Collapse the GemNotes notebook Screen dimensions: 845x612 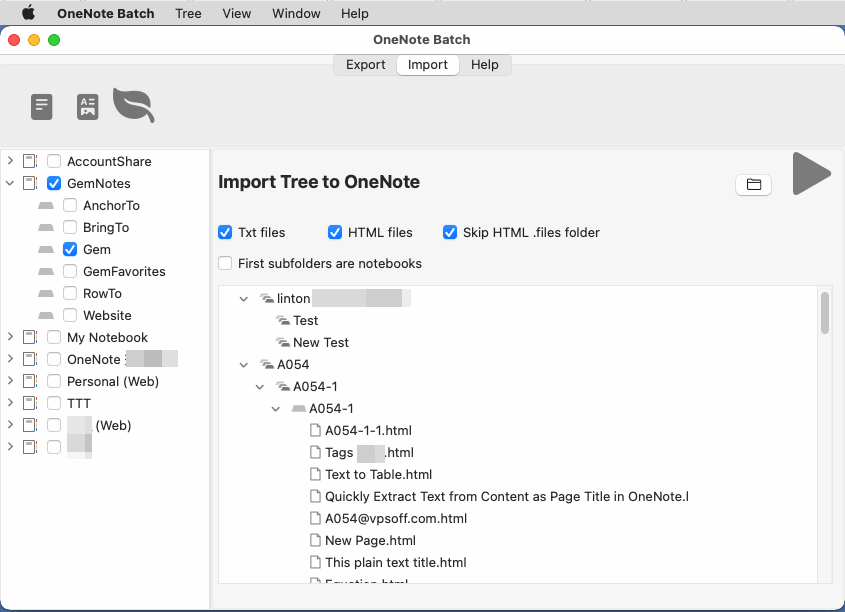[10, 183]
